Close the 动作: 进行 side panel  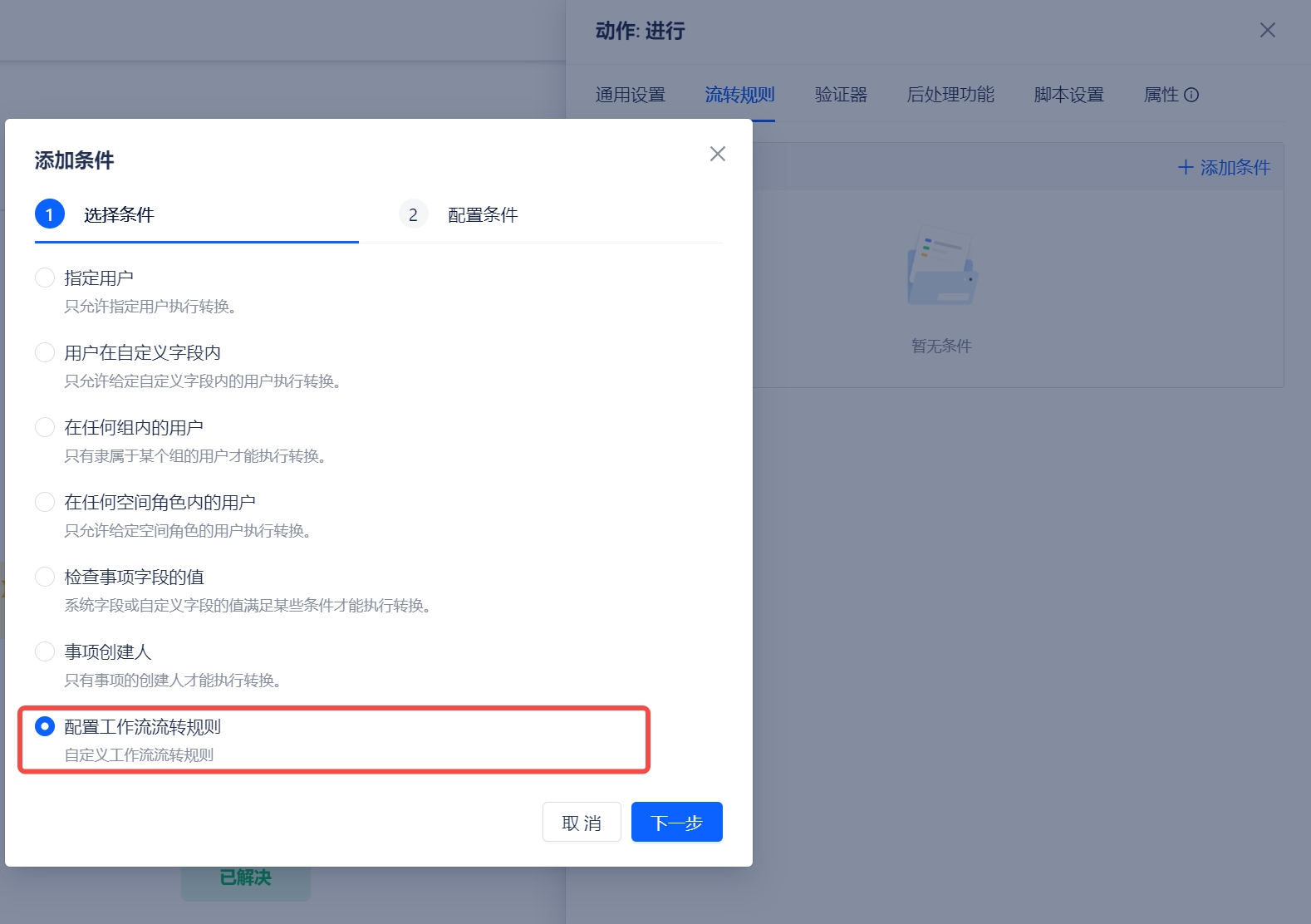click(x=1267, y=31)
